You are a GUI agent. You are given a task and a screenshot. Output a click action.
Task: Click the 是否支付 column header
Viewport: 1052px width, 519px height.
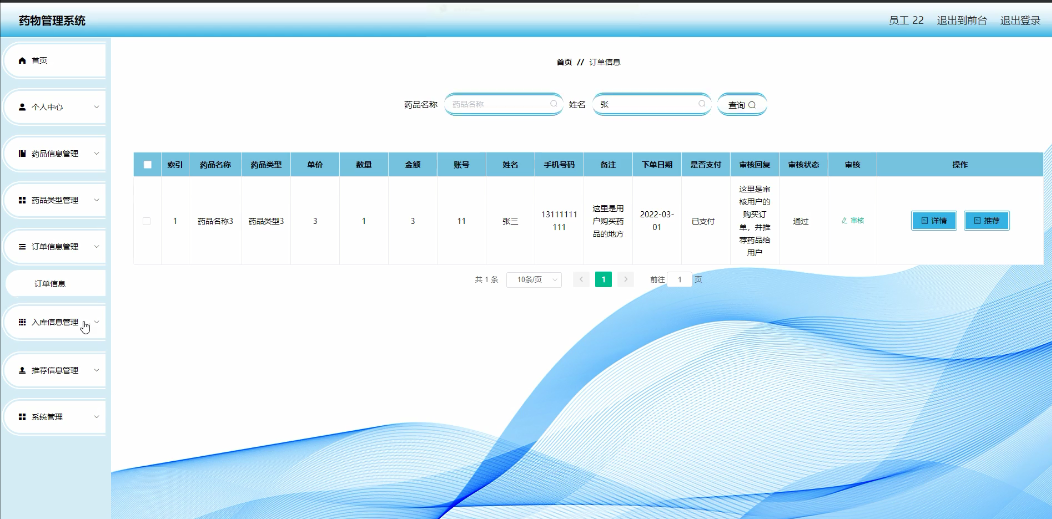[x=706, y=164]
